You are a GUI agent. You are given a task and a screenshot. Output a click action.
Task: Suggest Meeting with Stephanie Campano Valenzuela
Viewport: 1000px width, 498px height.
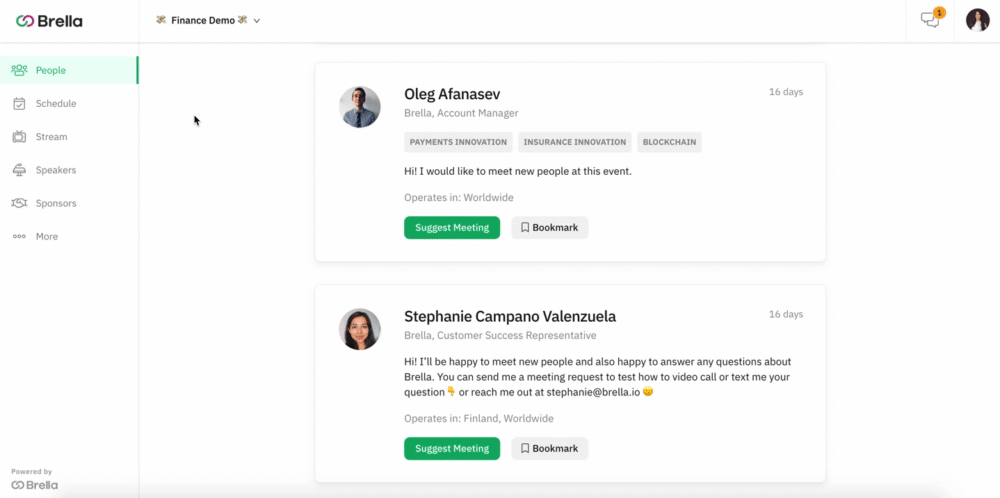pyautogui.click(x=452, y=448)
